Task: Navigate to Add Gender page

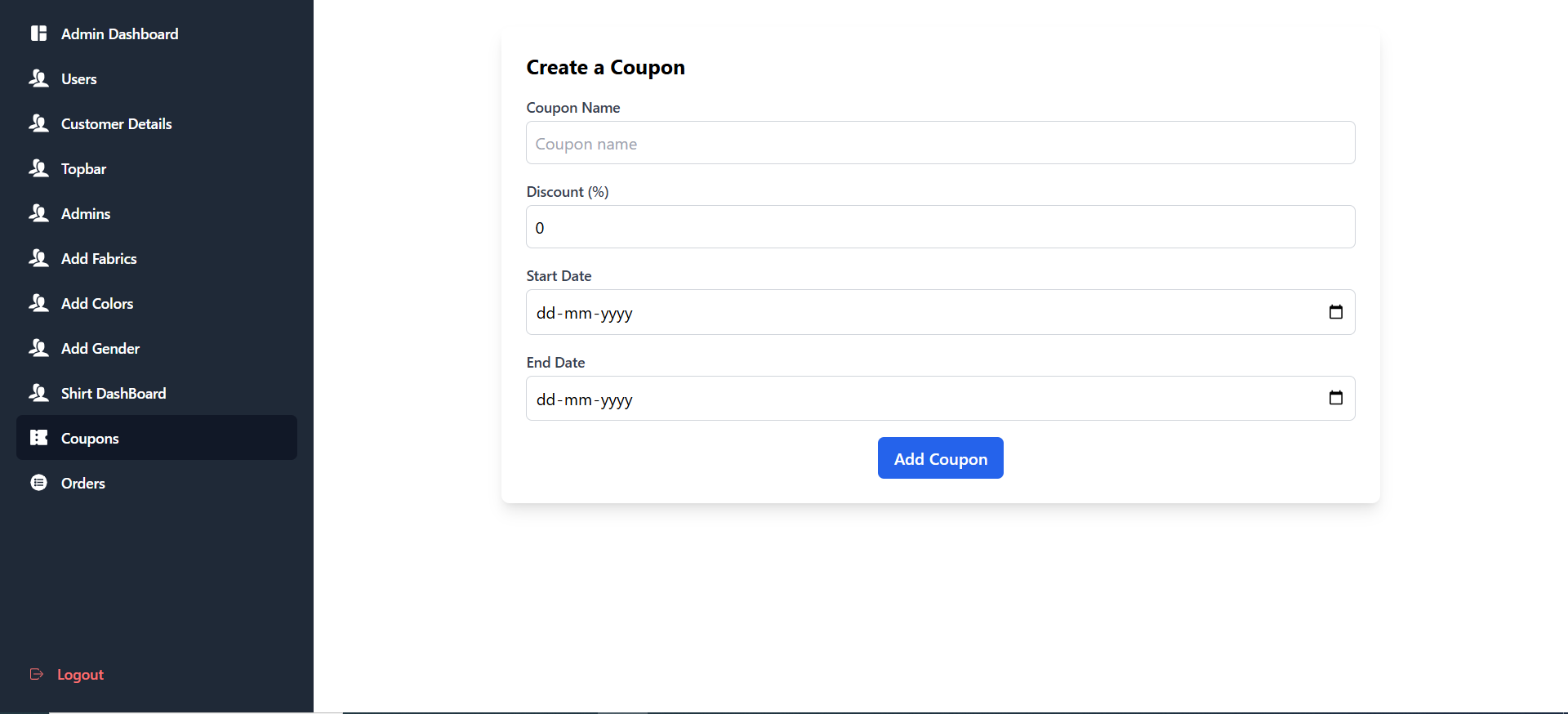Action: click(x=100, y=349)
